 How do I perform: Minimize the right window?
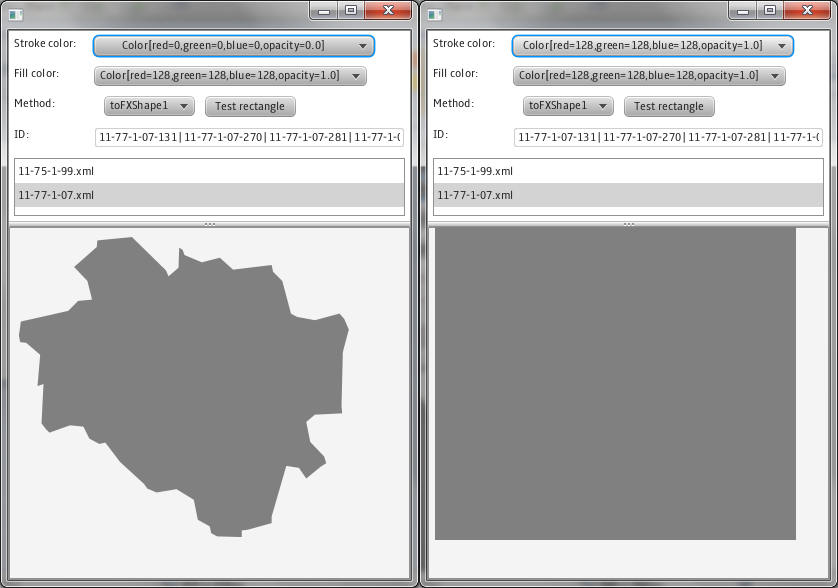pos(741,10)
